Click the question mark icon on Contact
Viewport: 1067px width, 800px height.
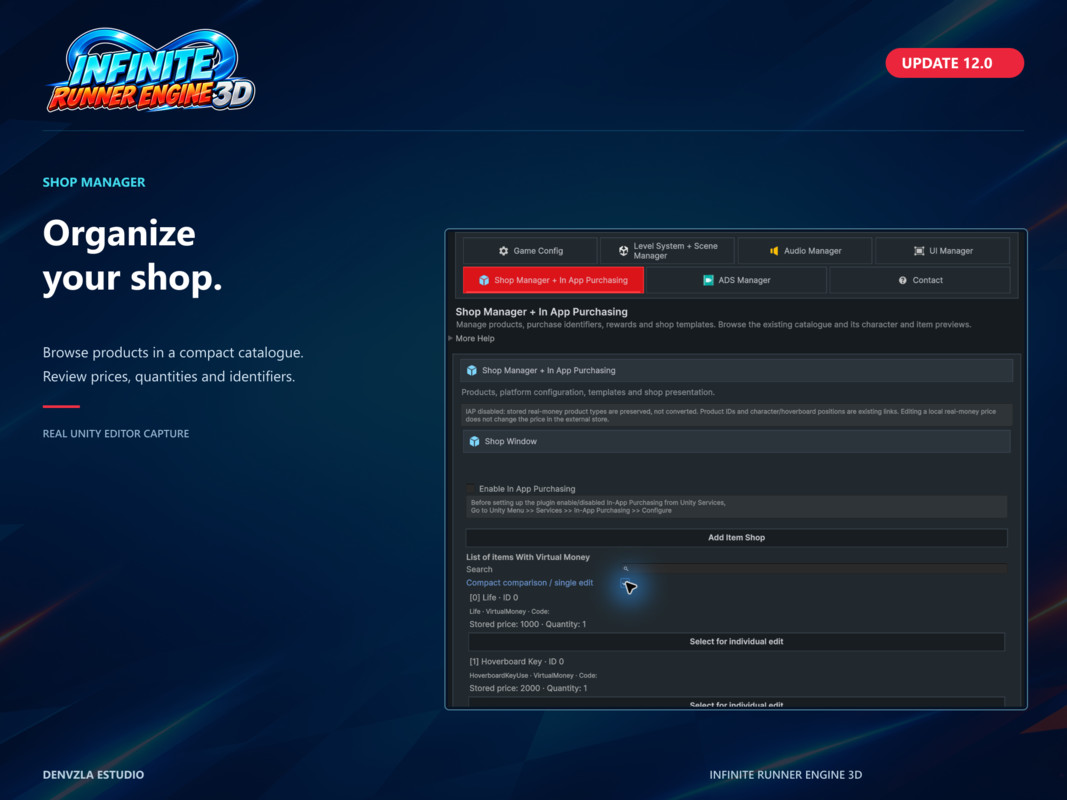click(902, 280)
